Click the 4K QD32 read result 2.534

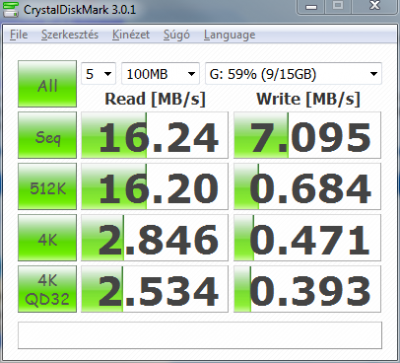coord(155,289)
